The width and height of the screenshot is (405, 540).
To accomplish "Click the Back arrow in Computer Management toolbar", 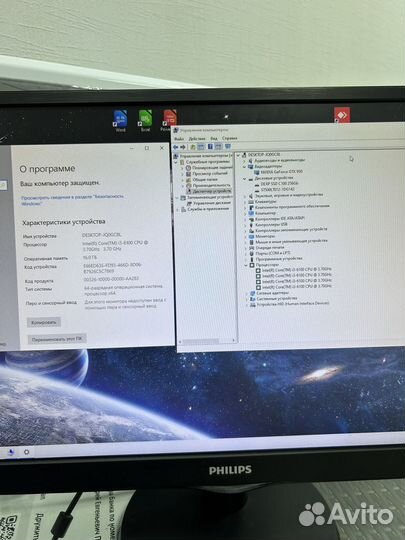I will coord(176,147).
